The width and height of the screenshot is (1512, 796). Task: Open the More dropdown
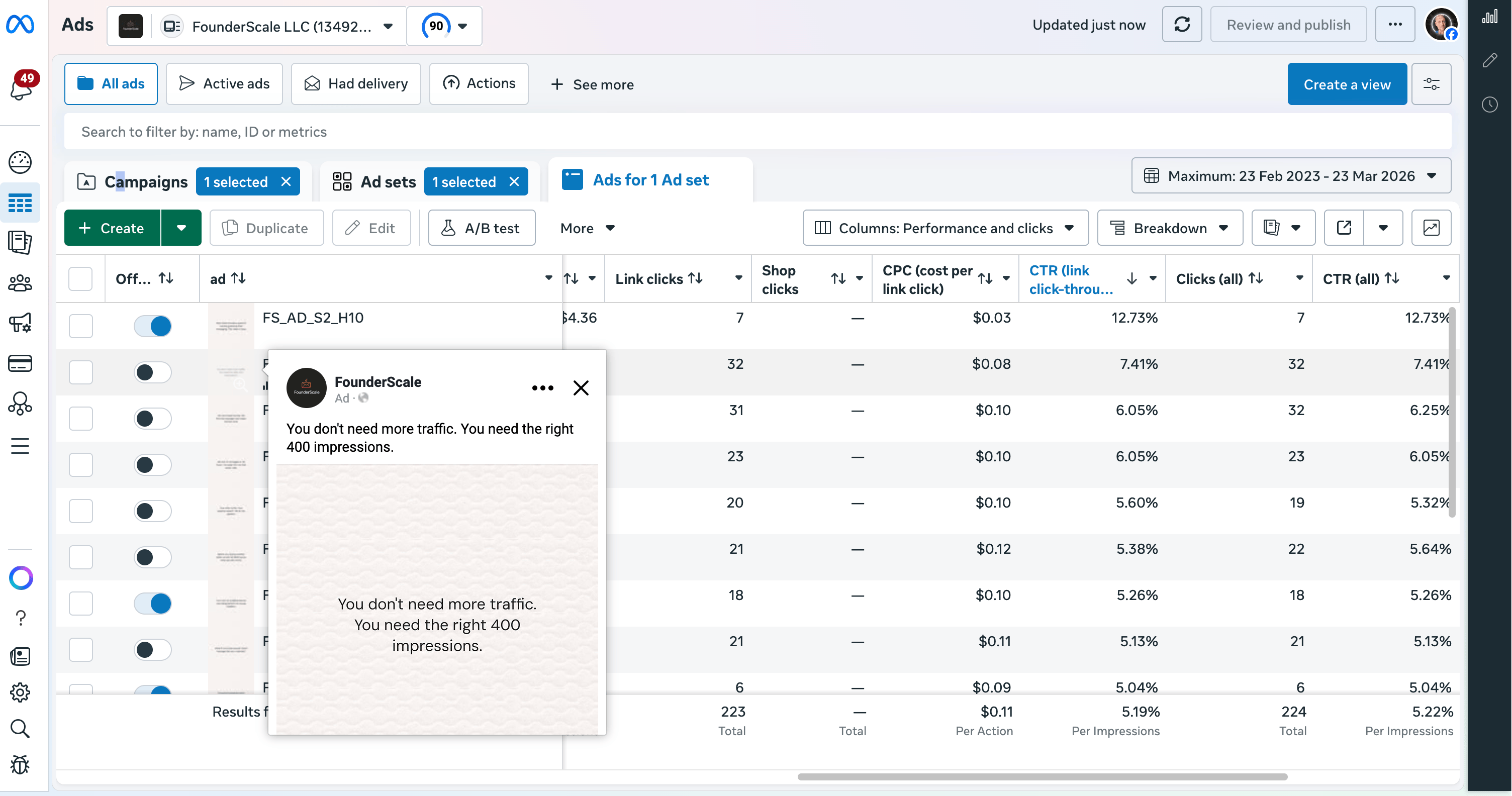pos(587,228)
